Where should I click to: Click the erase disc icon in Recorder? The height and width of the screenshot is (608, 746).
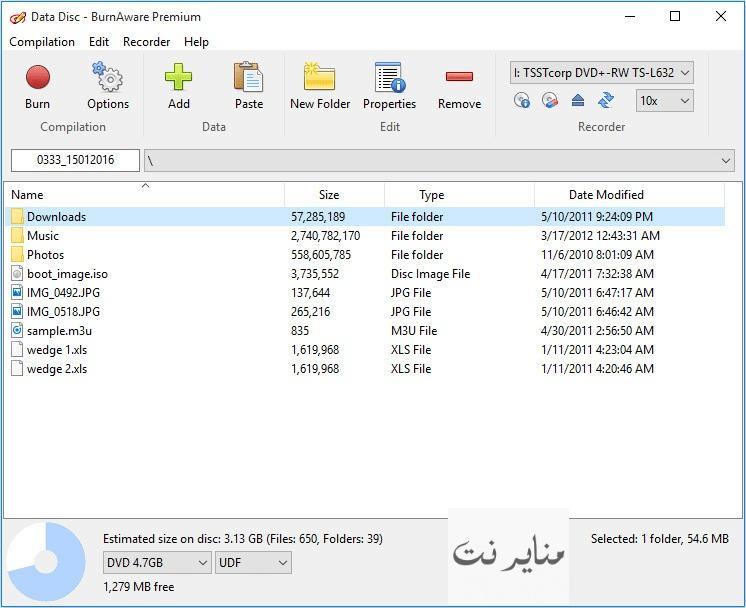pos(550,100)
